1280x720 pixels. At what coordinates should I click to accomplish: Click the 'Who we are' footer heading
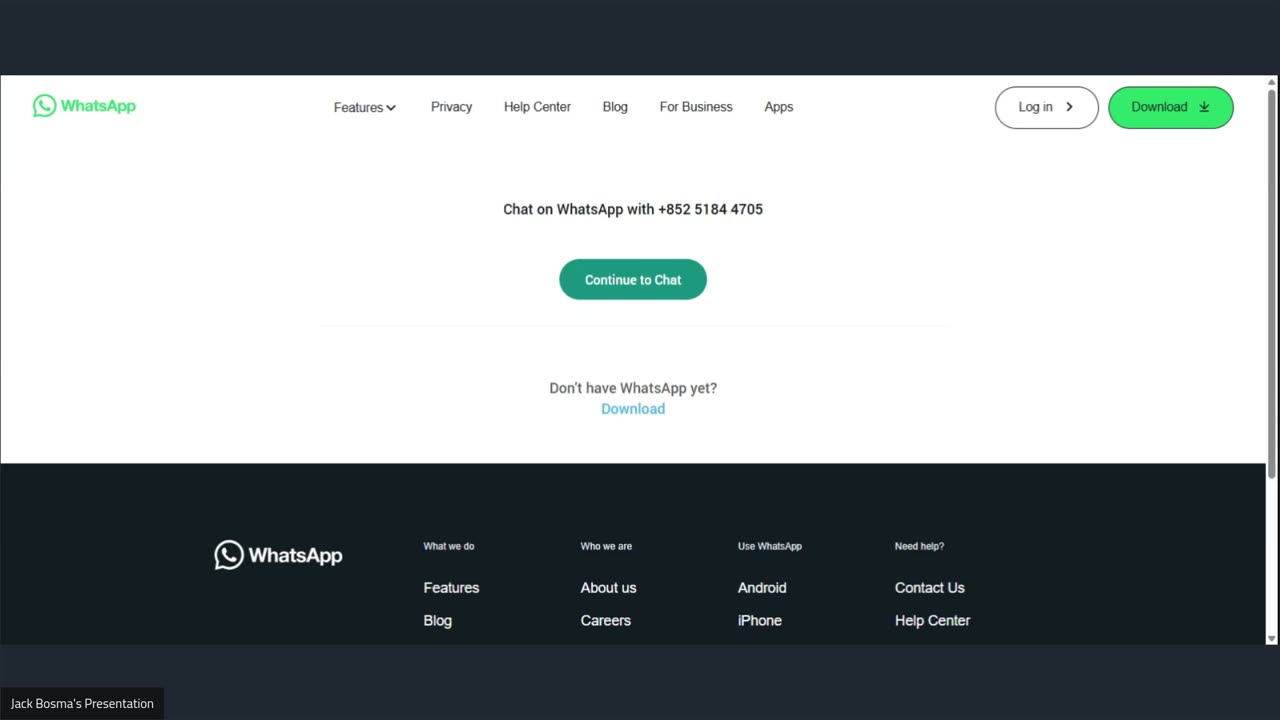click(606, 546)
